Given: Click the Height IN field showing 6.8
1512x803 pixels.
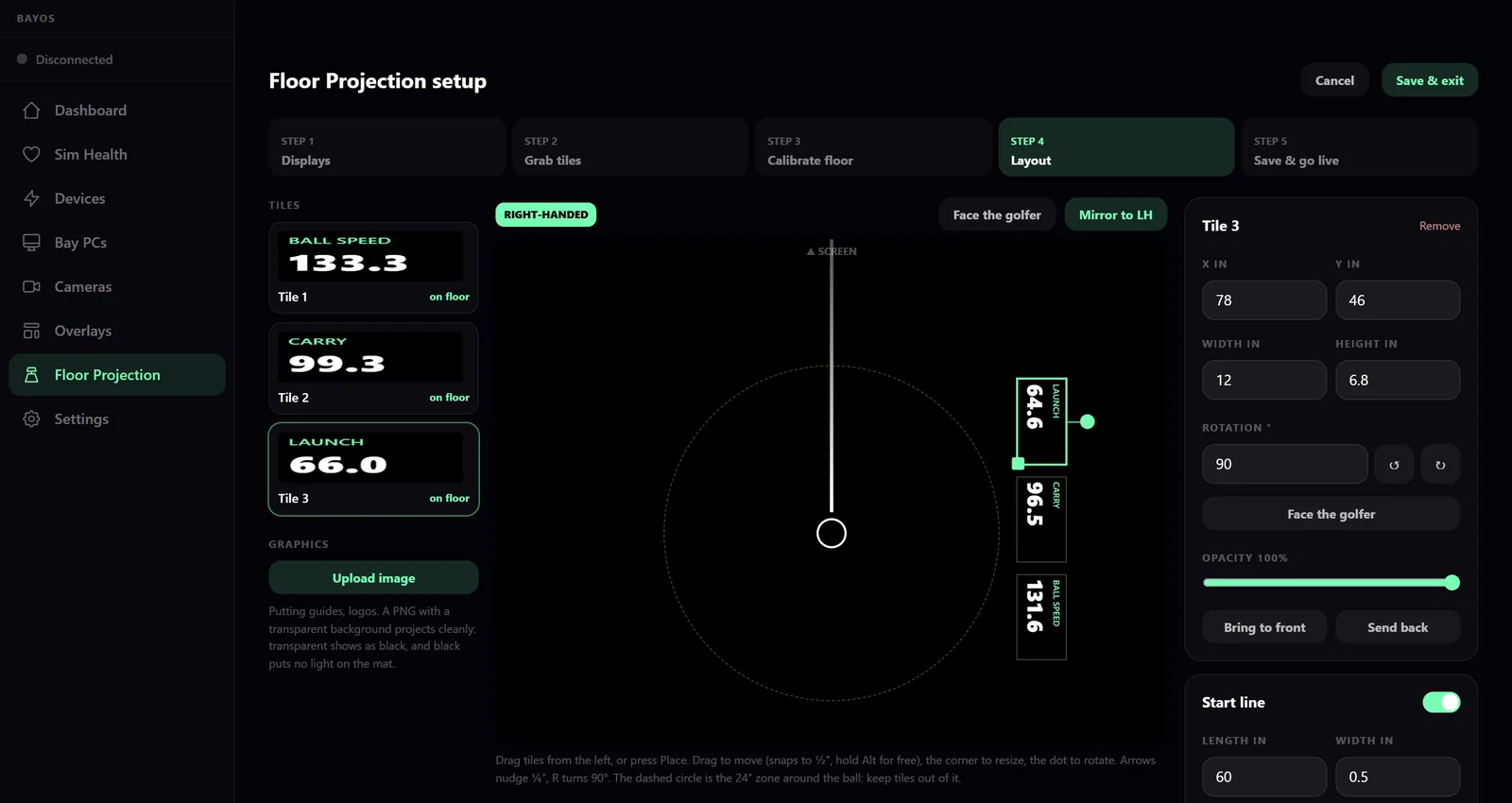Looking at the screenshot, I should click(1398, 380).
